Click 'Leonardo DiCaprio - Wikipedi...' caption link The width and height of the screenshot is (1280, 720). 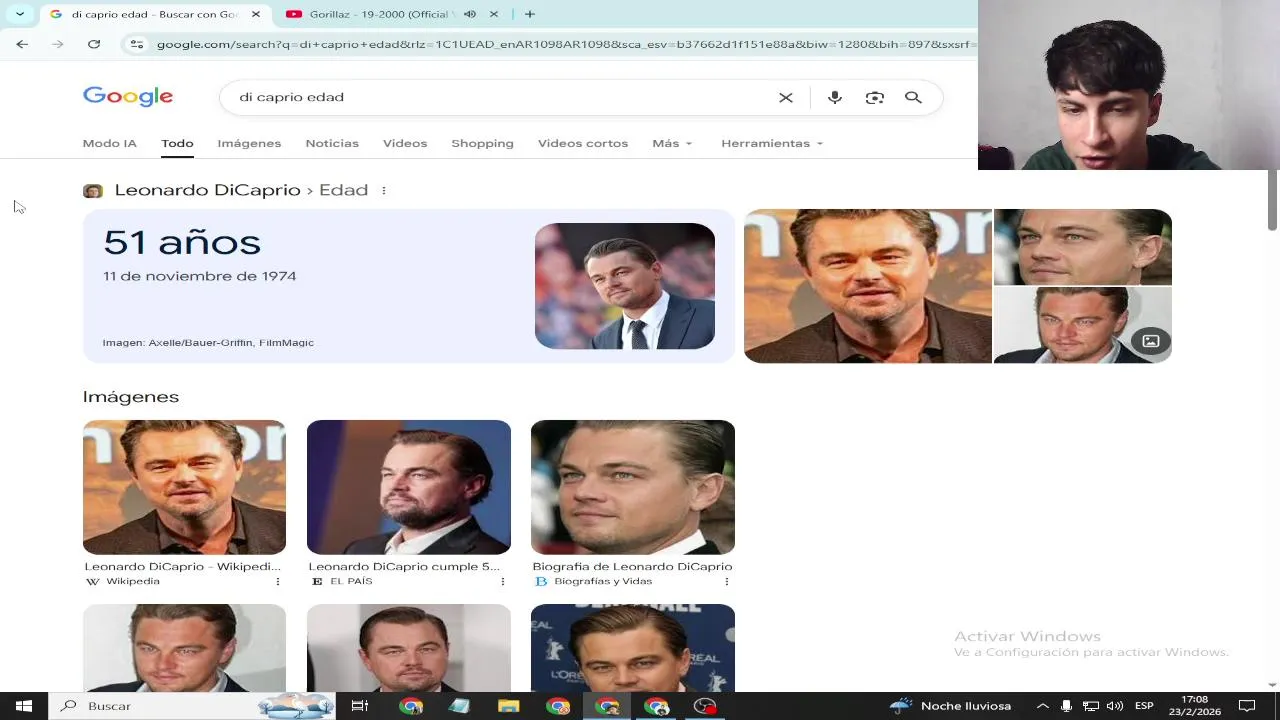182,566
